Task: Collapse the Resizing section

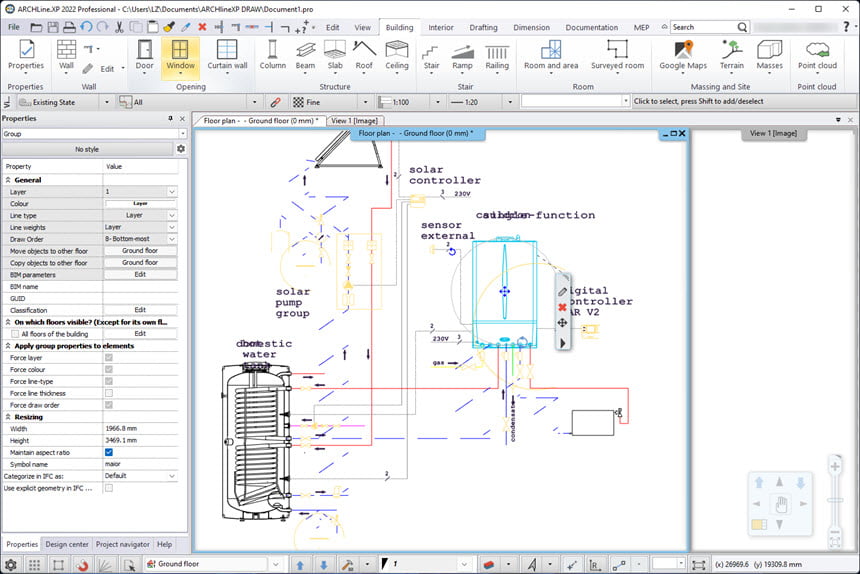Action: [x=8, y=417]
